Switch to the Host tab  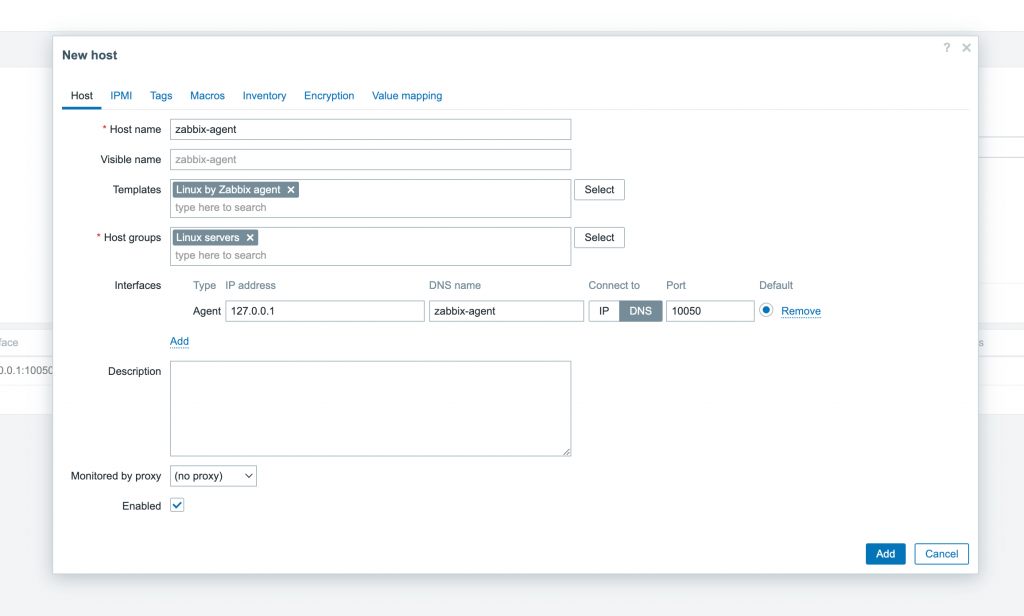click(x=82, y=95)
